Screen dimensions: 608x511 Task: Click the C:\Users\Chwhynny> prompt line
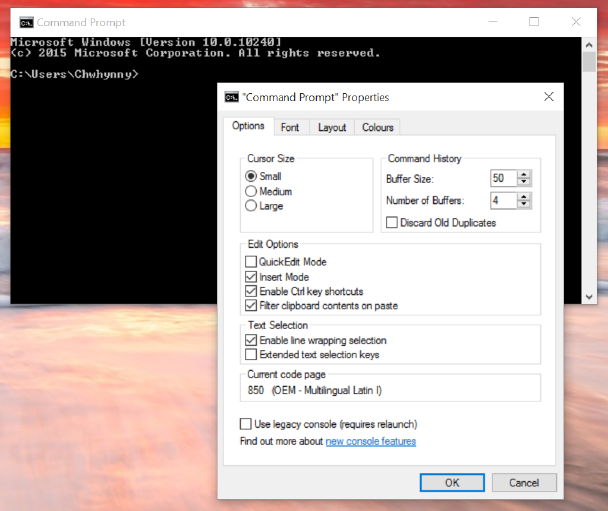[x=74, y=74]
